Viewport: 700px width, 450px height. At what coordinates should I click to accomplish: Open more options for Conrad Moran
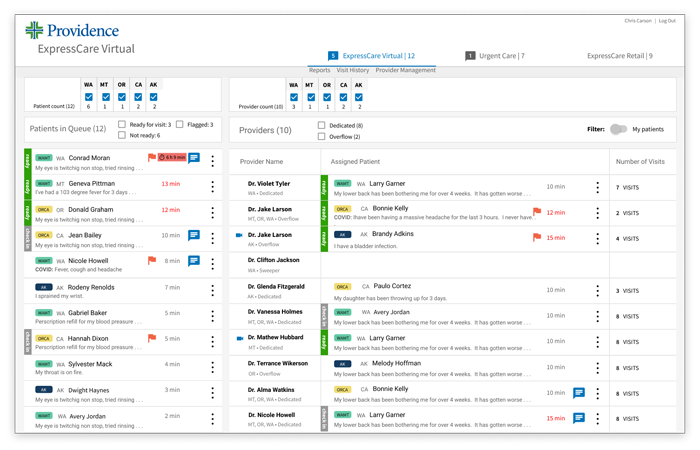(x=212, y=161)
